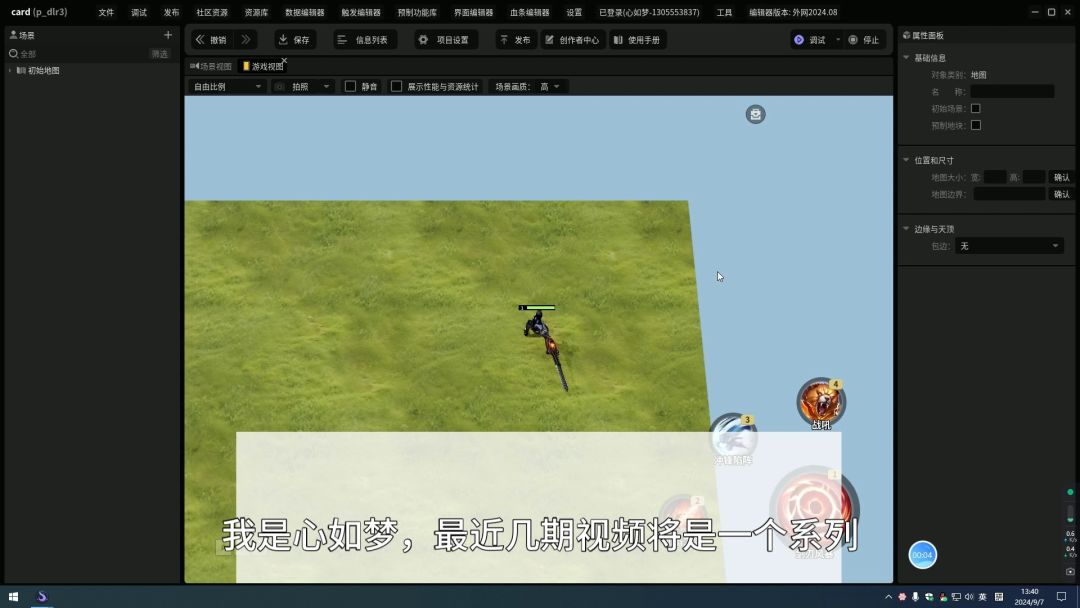This screenshot has height=608, width=1080.
Task: Check the 初始场景 checkbox
Action: [x=976, y=108]
